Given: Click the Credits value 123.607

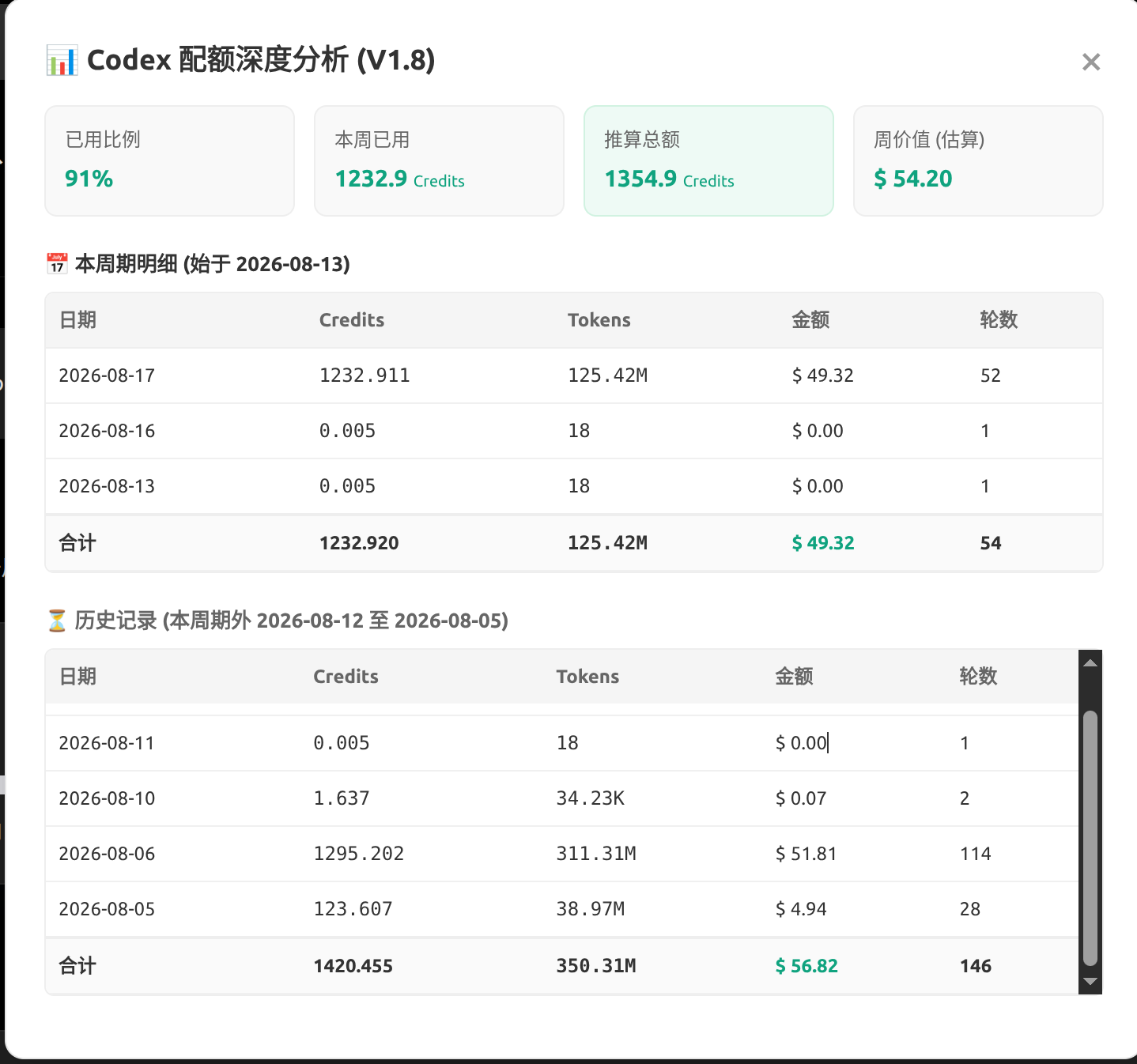Looking at the screenshot, I should coord(353,909).
